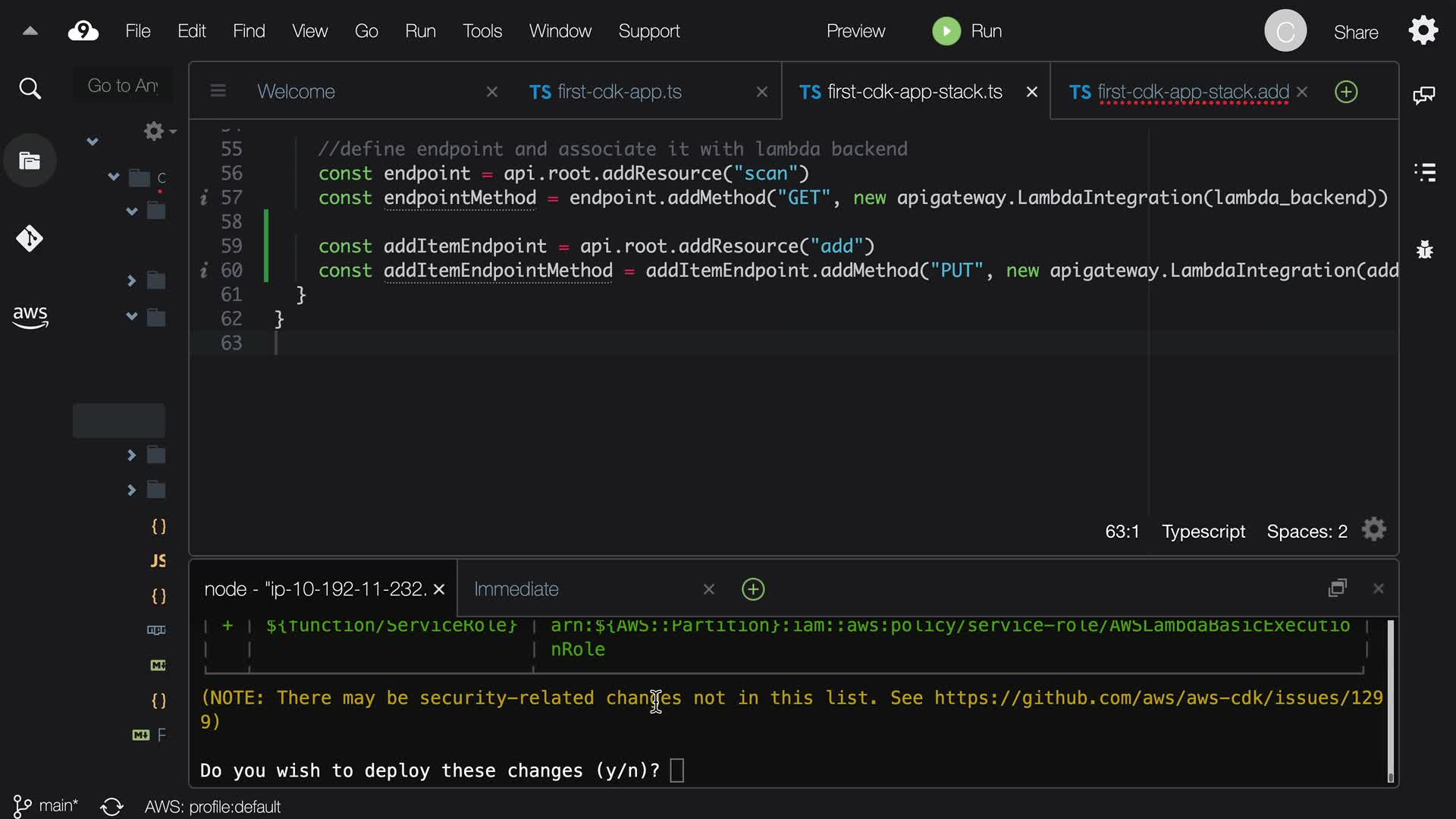The image size is (1456, 819).
Task: Open the Typescript syntax selector
Action: [x=1203, y=532]
